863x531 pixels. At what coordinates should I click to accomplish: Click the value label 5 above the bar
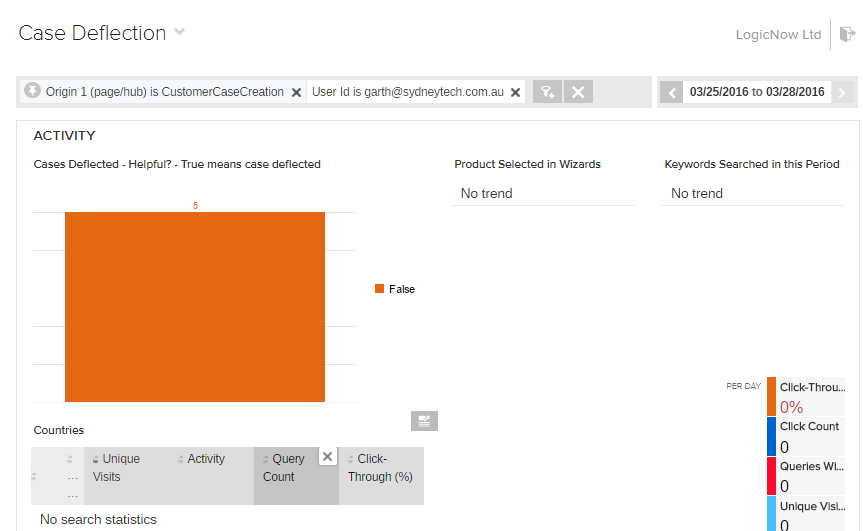click(195, 206)
